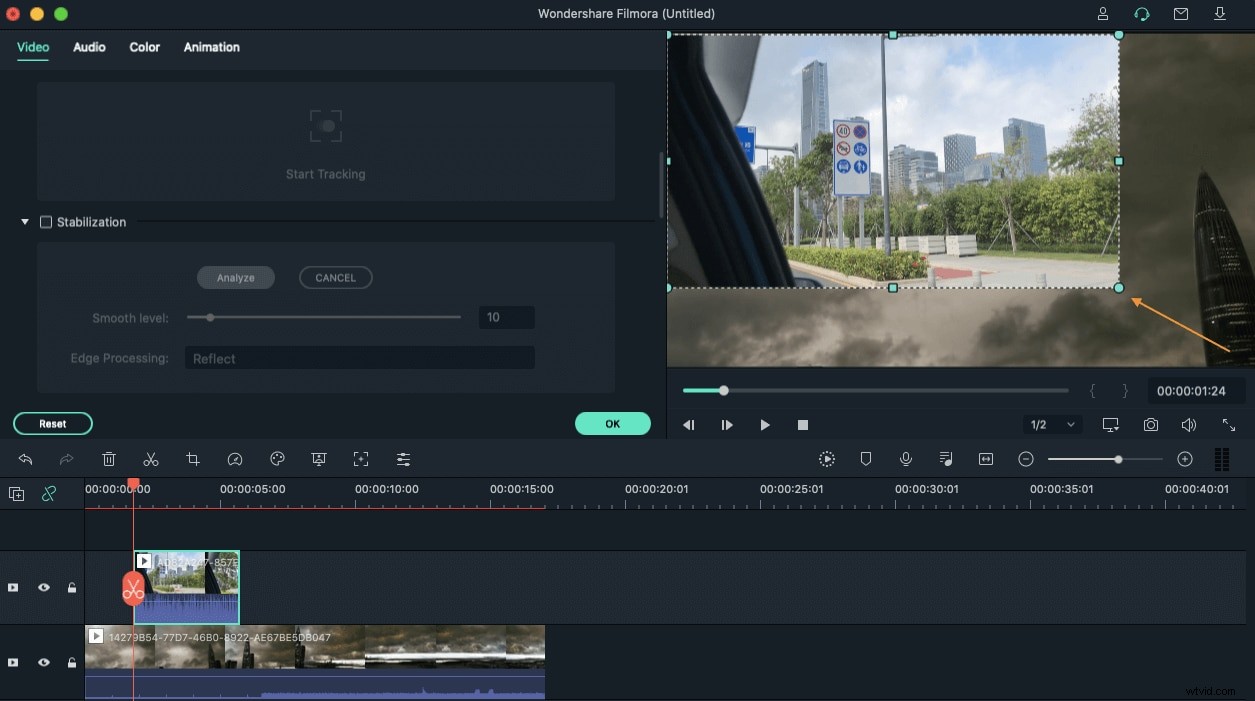The width and height of the screenshot is (1255, 701).
Task: Select the Split (scissors) tool
Action: coord(151,459)
